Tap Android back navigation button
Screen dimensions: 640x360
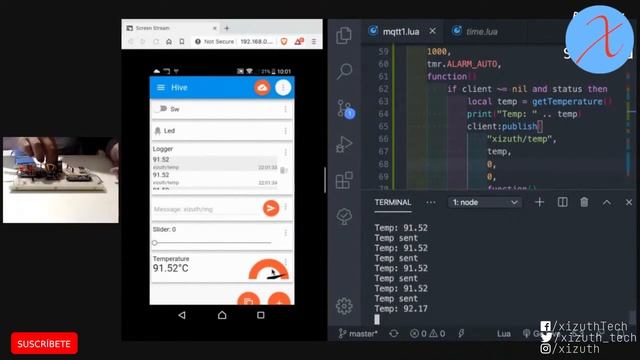coord(182,315)
